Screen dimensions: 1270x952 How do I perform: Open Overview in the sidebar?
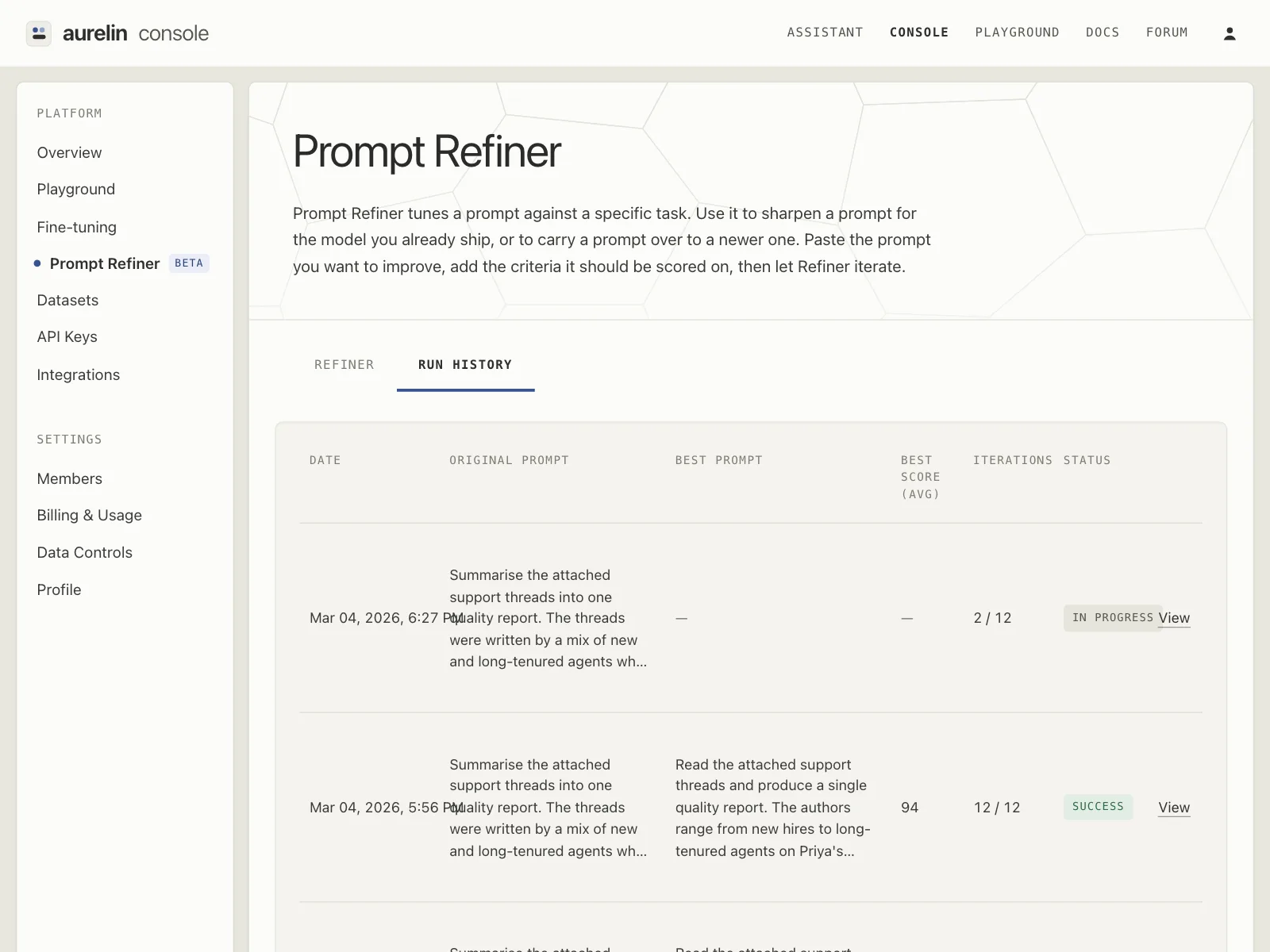point(69,152)
